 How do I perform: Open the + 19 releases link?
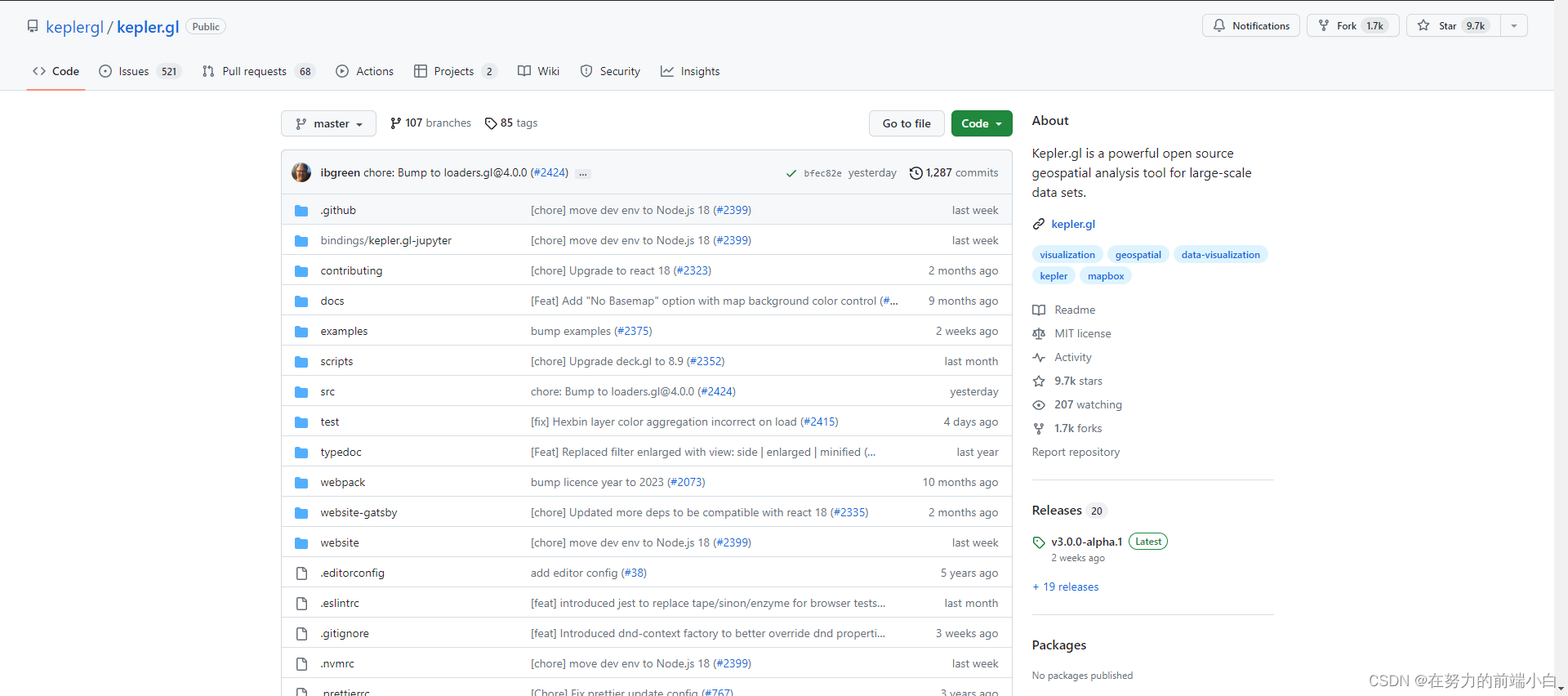click(1066, 587)
